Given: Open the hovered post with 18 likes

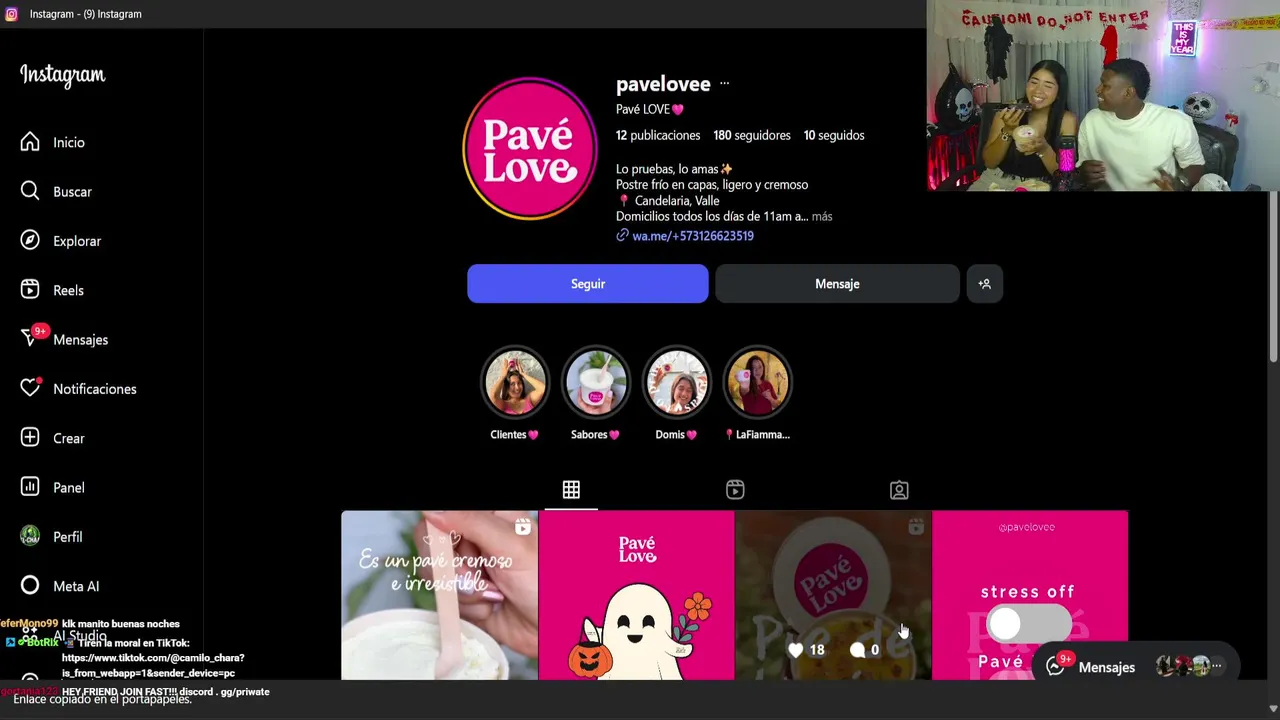Looking at the screenshot, I should click(x=833, y=595).
